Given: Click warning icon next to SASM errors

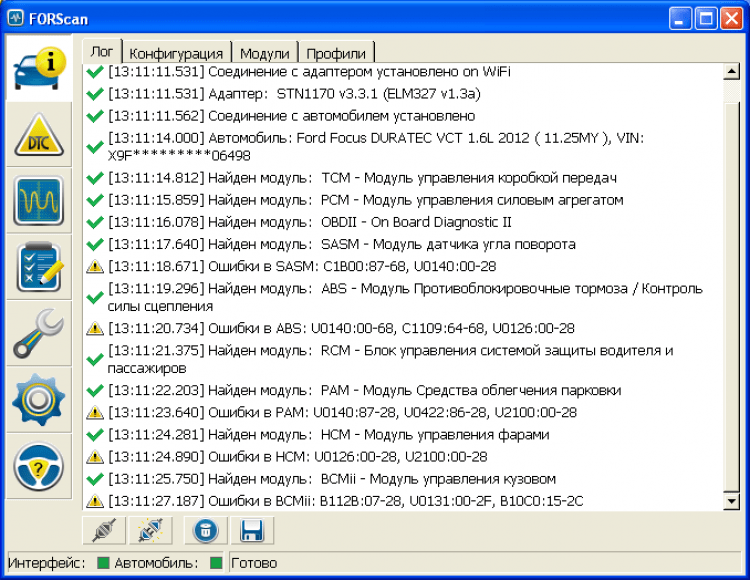Looking at the screenshot, I should pyautogui.click(x=95, y=266).
